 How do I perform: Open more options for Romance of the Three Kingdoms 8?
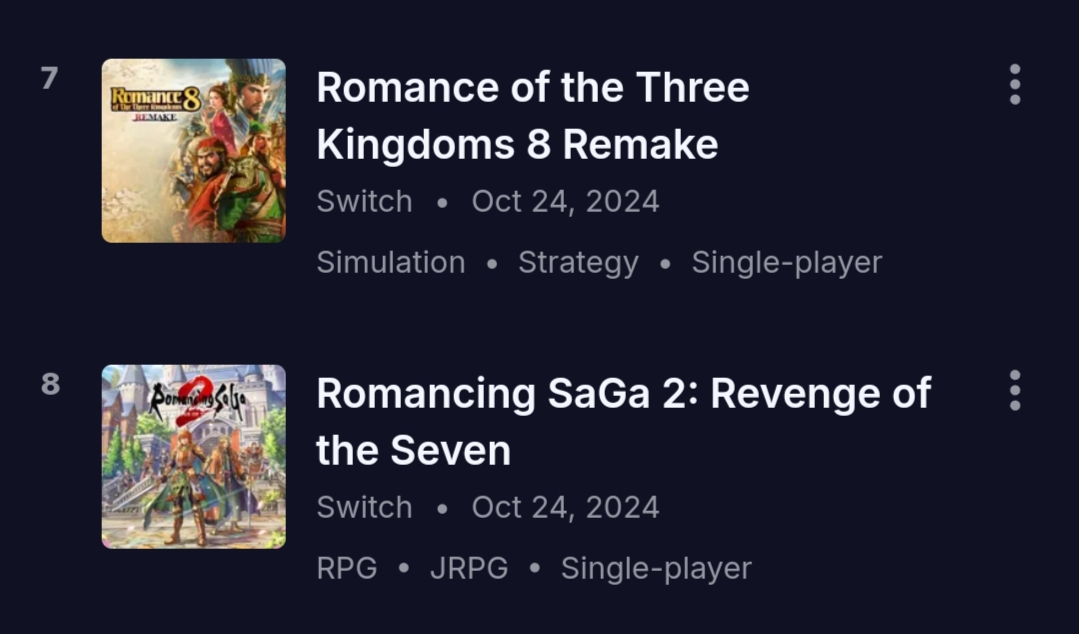(1014, 85)
